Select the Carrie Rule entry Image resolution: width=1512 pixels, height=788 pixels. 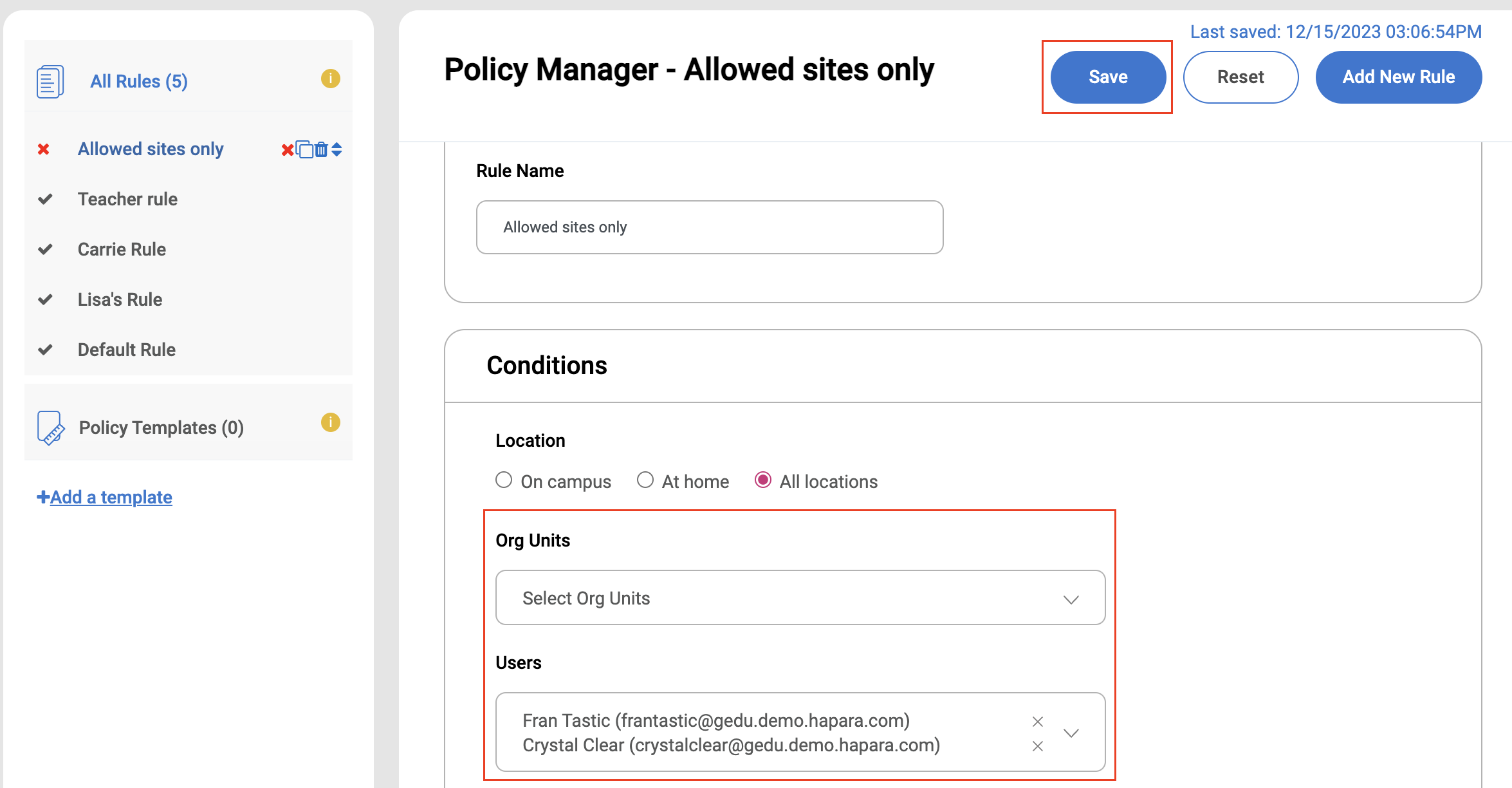122,250
